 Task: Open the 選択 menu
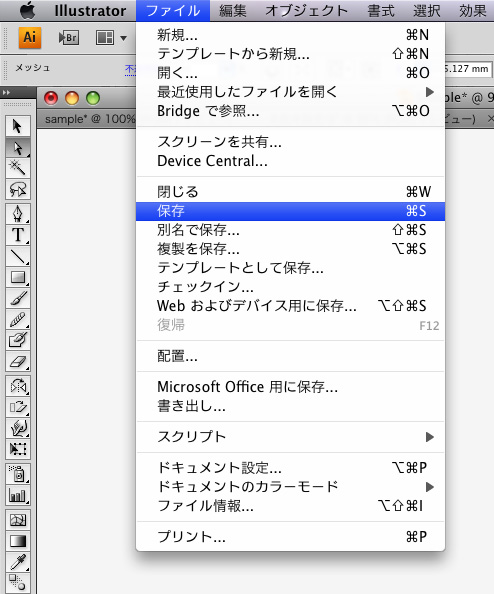[x=427, y=11]
